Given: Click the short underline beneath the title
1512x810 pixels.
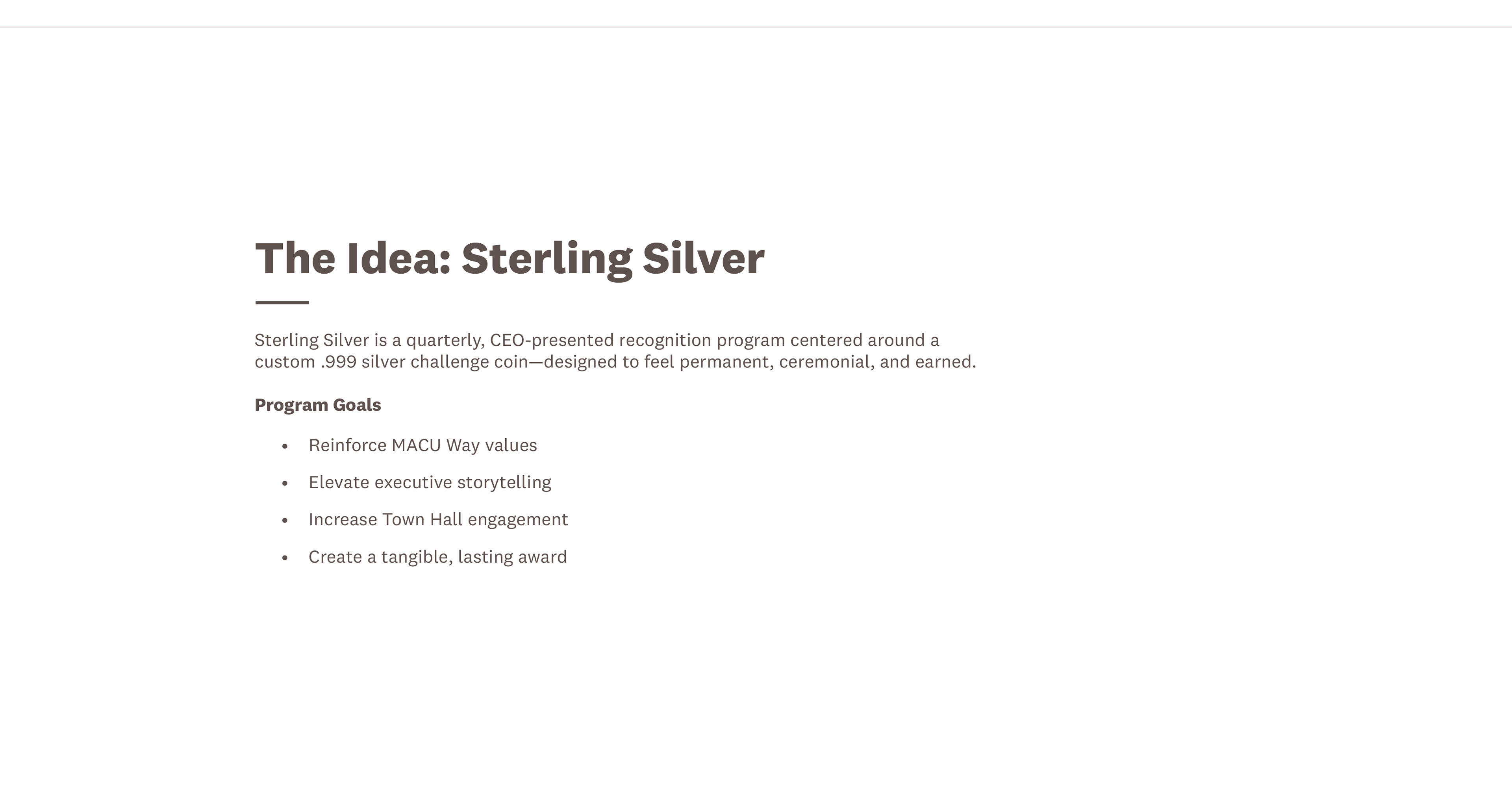Looking at the screenshot, I should [282, 303].
